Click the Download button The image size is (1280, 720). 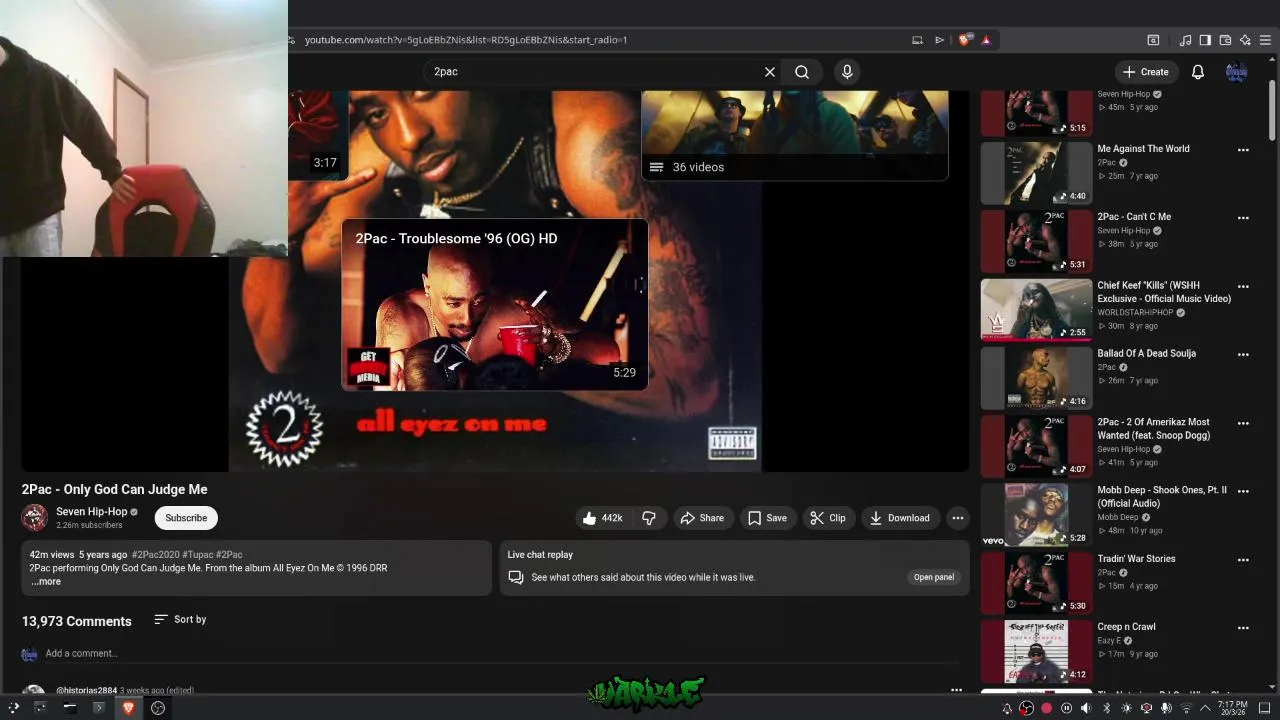pyautogui.click(x=900, y=518)
